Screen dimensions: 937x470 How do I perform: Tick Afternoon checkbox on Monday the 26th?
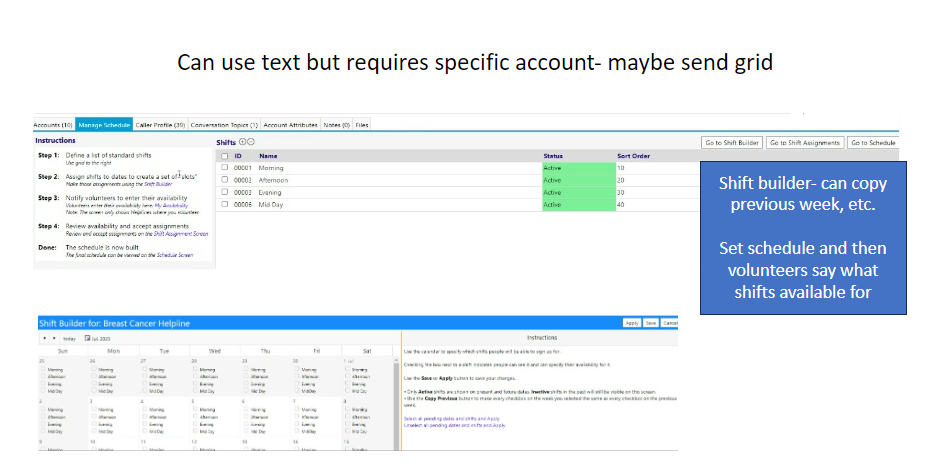tap(94, 377)
